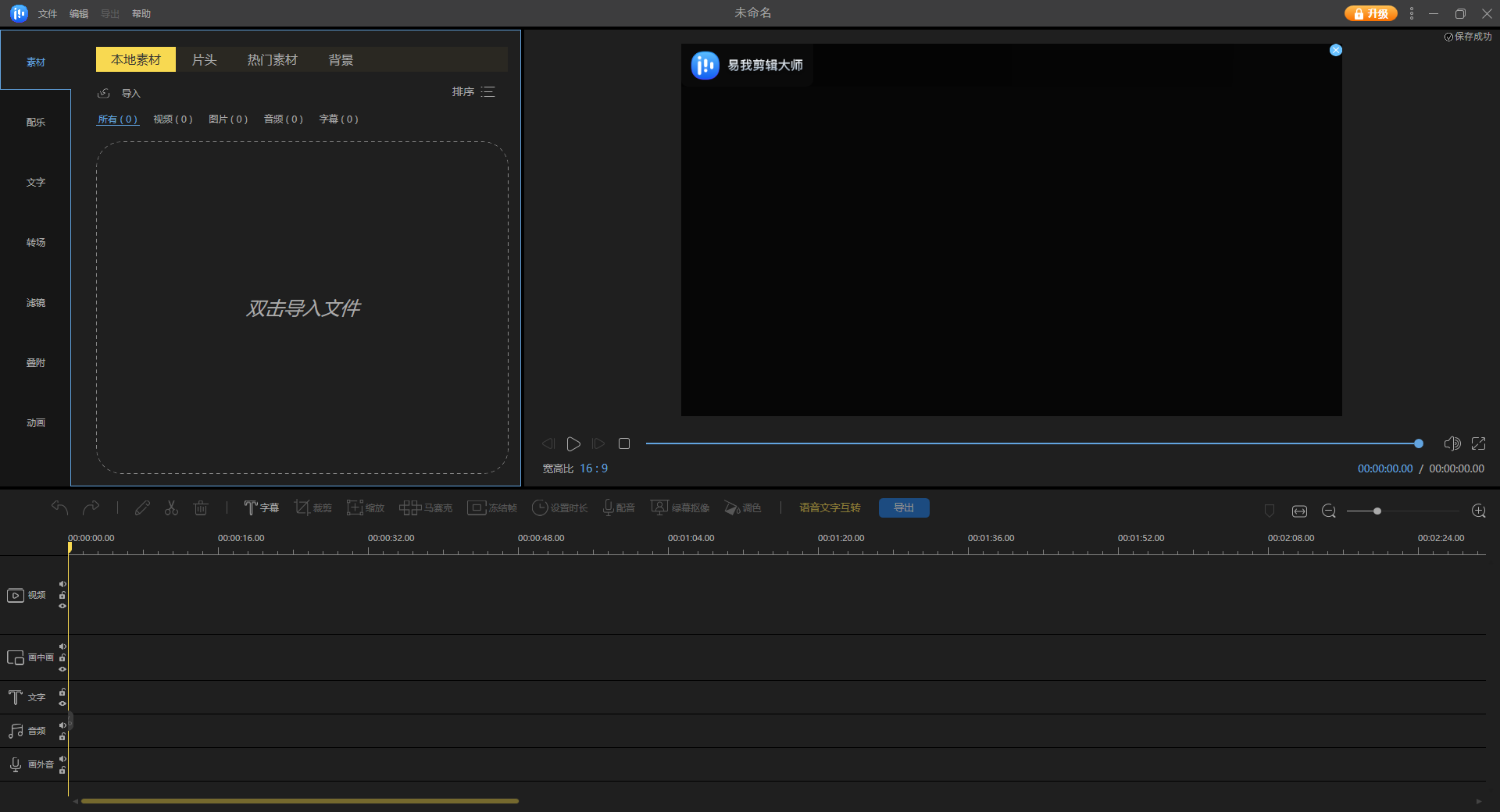Switch to the 热门素材 tab
This screenshot has width=1500, height=812.
coord(272,60)
